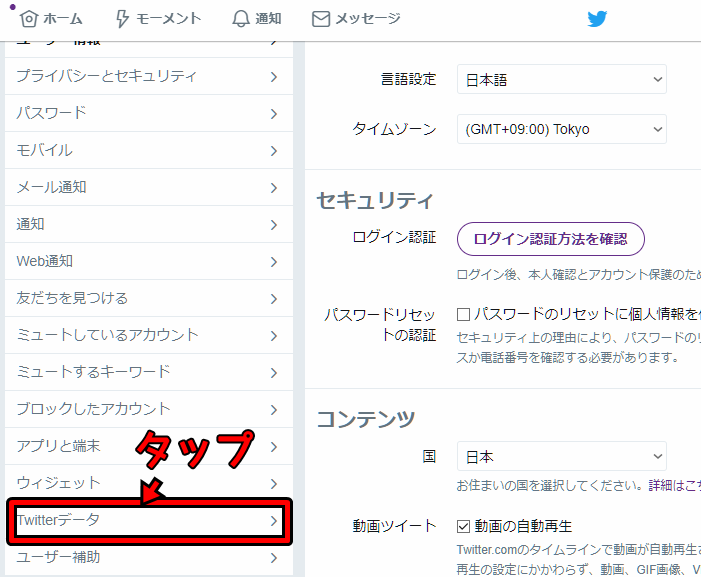Open パスワード settings item
The height and width of the screenshot is (577, 701).
(x=149, y=113)
